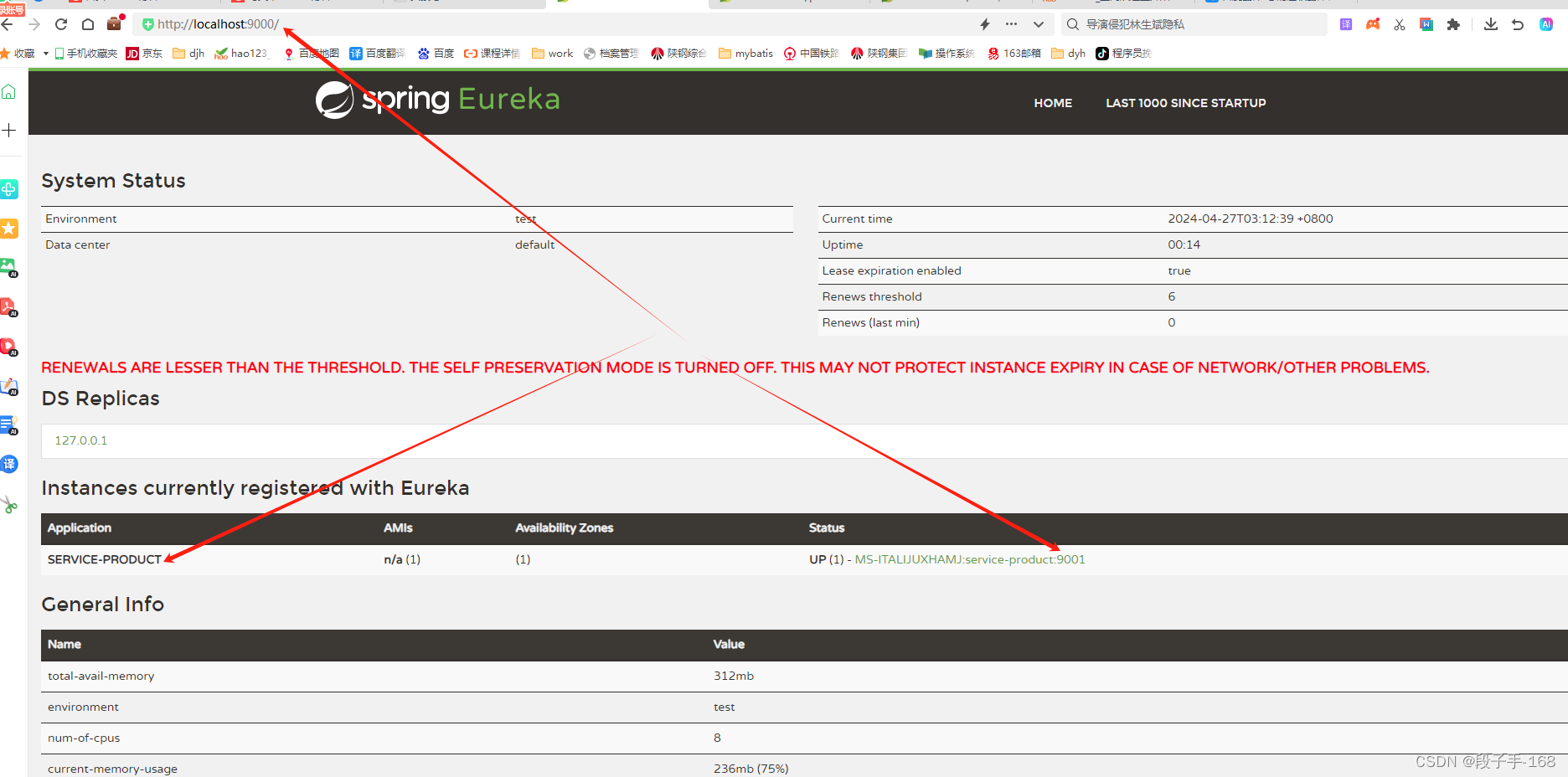Click the sidebar plus add icon
The image size is (1568, 777).
9,130
